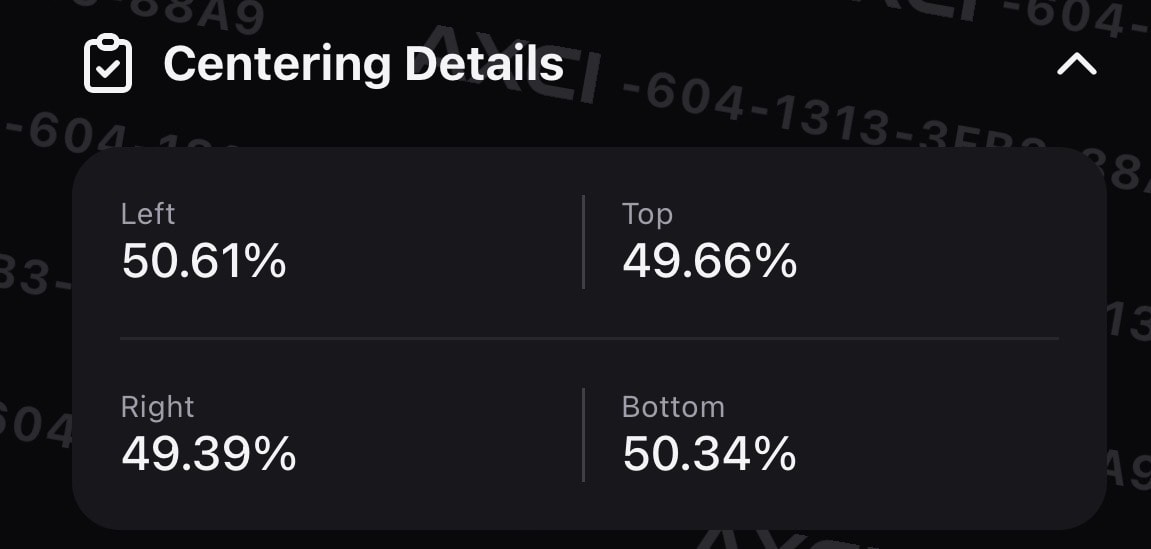Click the vertical divider between Left and Top
This screenshot has width=1151, height=549.
tap(583, 241)
